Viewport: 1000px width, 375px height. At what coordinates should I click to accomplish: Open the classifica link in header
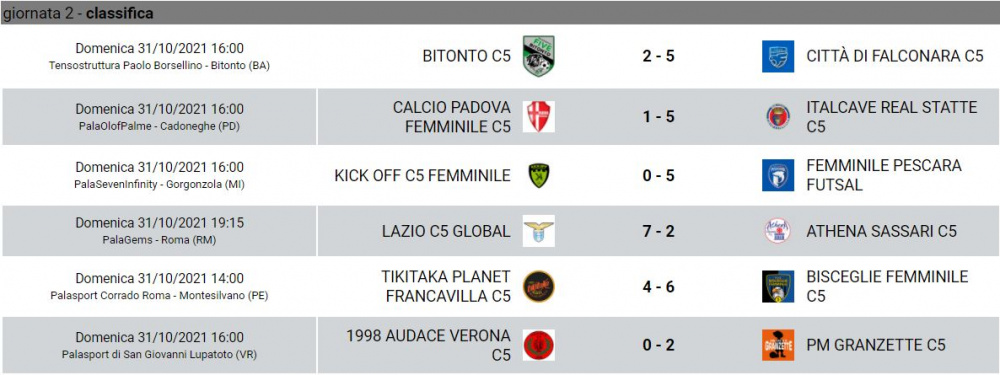click(119, 13)
